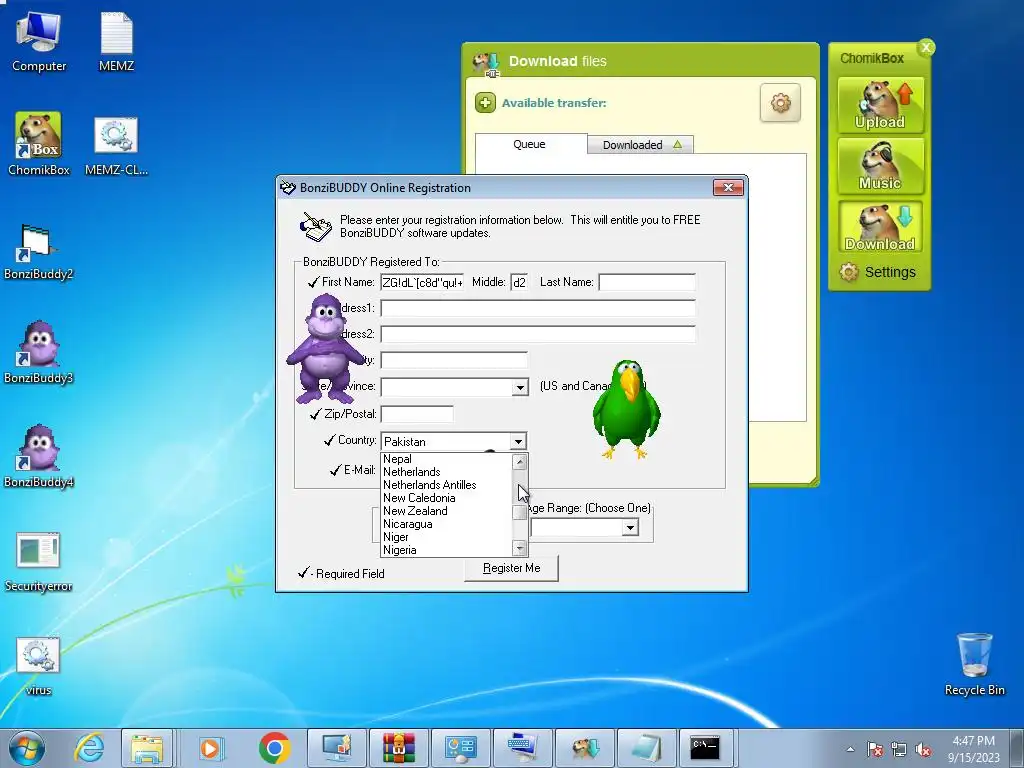Image resolution: width=1024 pixels, height=768 pixels.
Task: Open the Computer desktop icon
Action: 39,40
